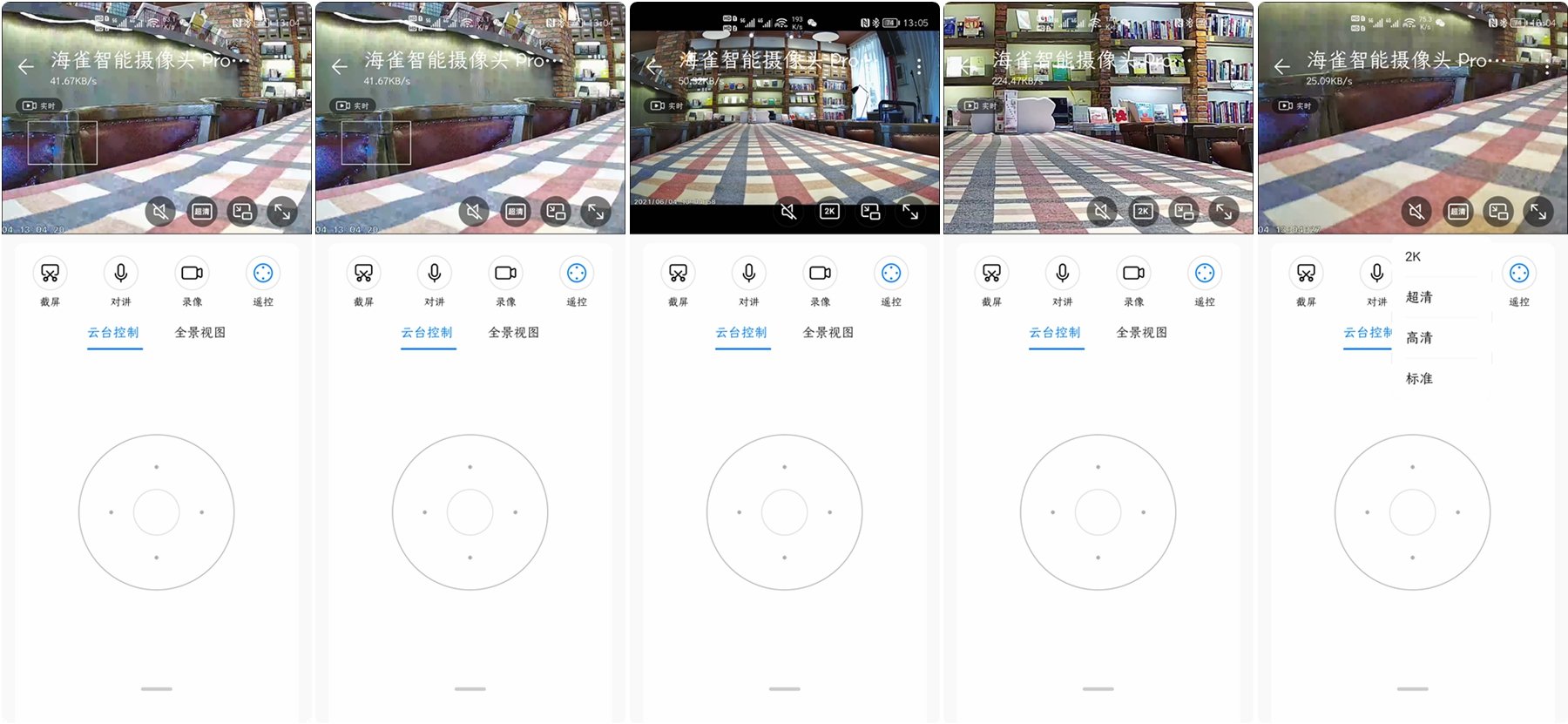
Task: Switch to 全景视图 tab on the 50.32KB/s screen
Action: click(x=828, y=333)
